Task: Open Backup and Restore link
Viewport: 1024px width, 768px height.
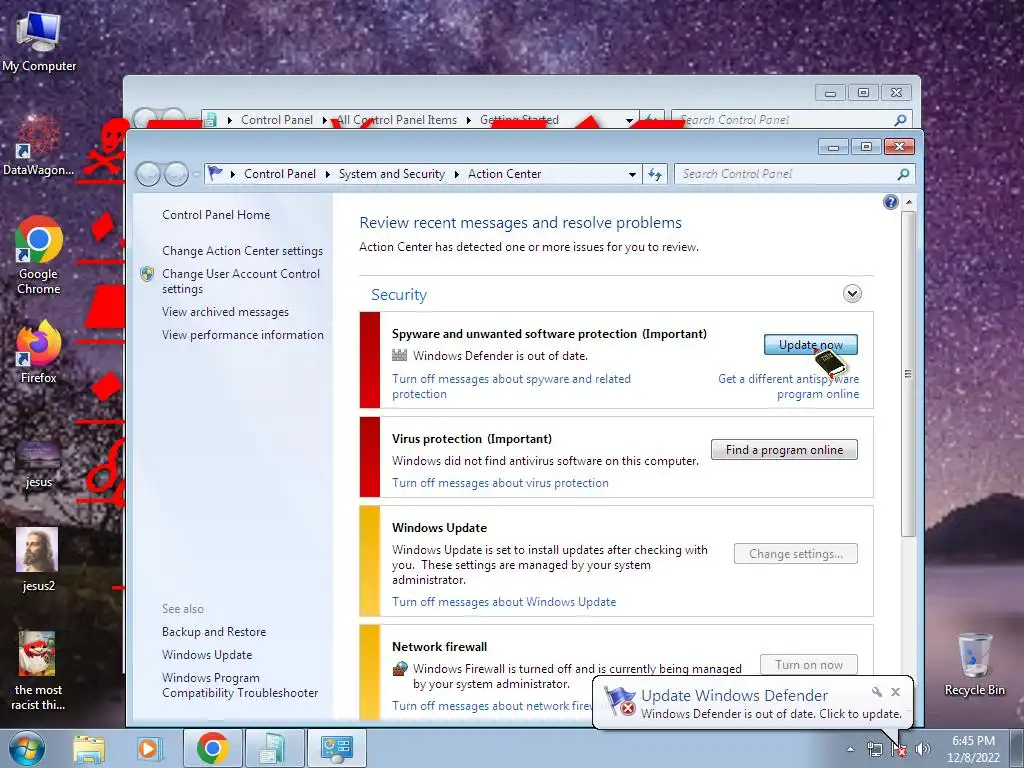Action: [x=214, y=632]
